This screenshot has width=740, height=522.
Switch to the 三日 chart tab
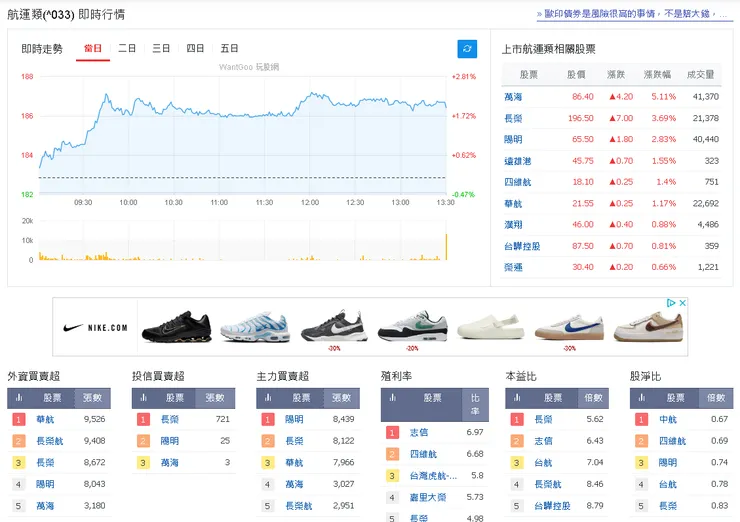pos(161,48)
